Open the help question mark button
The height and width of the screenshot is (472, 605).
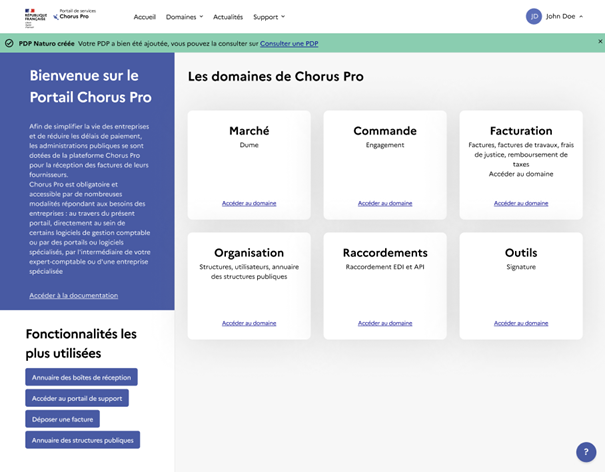(x=586, y=452)
